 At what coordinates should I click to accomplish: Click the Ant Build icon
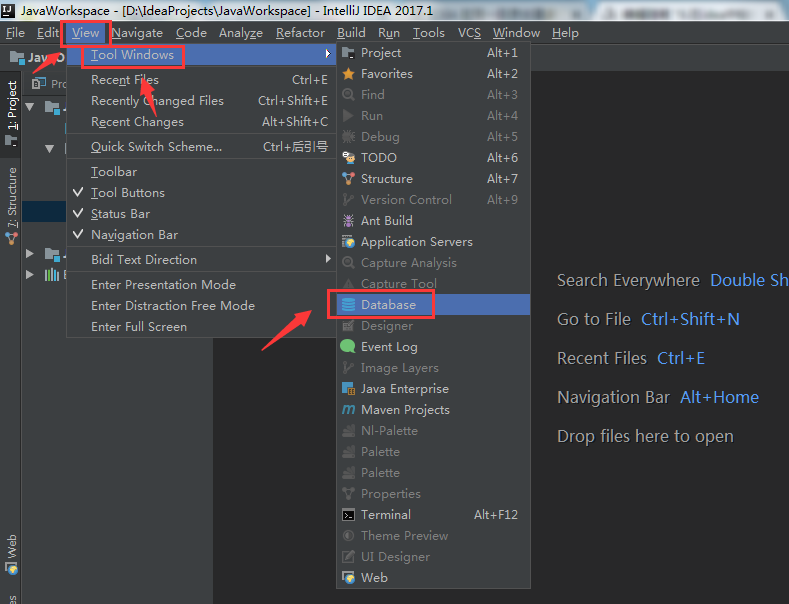point(348,221)
